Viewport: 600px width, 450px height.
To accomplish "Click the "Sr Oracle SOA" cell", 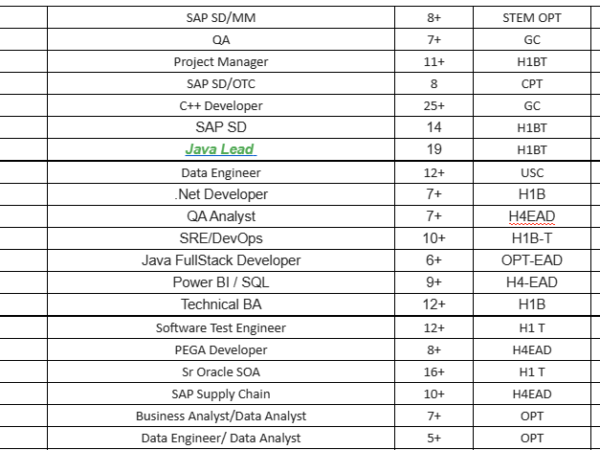I will (x=220, y=372).
